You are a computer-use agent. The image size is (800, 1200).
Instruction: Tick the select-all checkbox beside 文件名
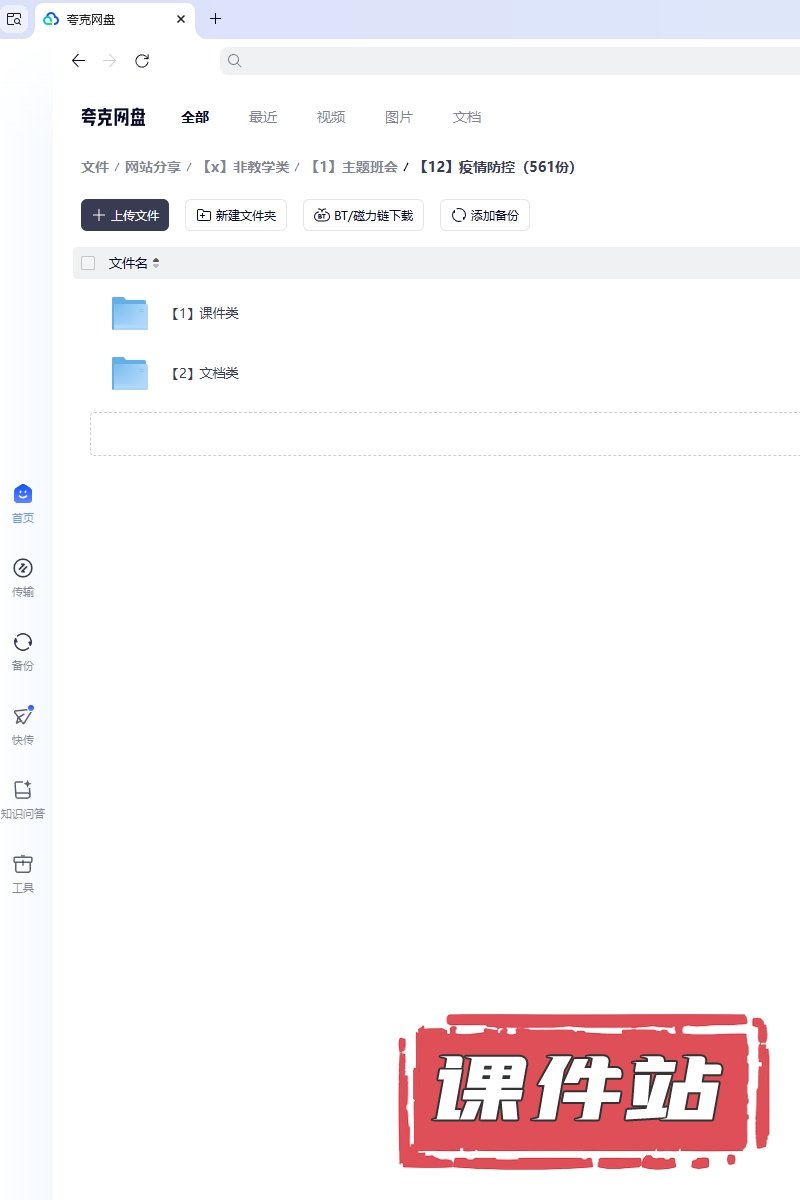pyautogui.click(x=88, y=263)
